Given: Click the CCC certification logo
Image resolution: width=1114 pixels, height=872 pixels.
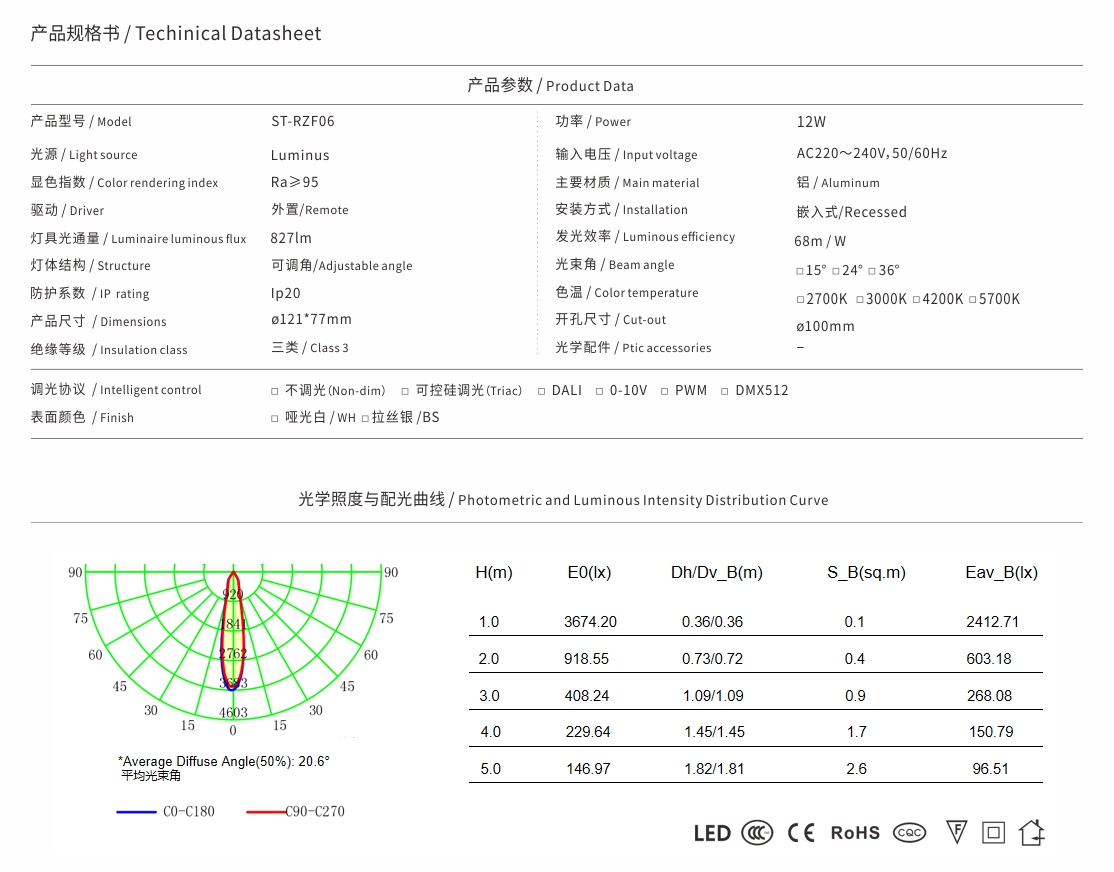Looking at the screenshot, I should [757, 833].
